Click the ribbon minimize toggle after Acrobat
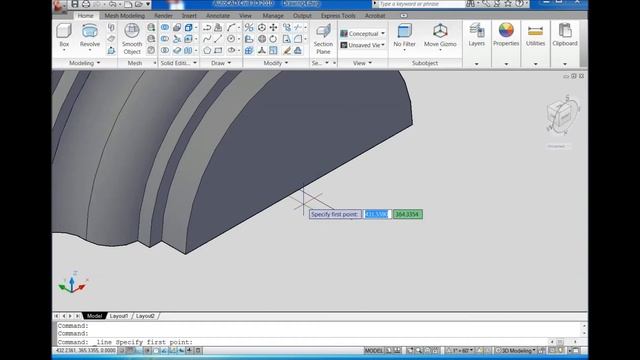The height and width of the screenshot is (360, 640). [x=404, y=16]
